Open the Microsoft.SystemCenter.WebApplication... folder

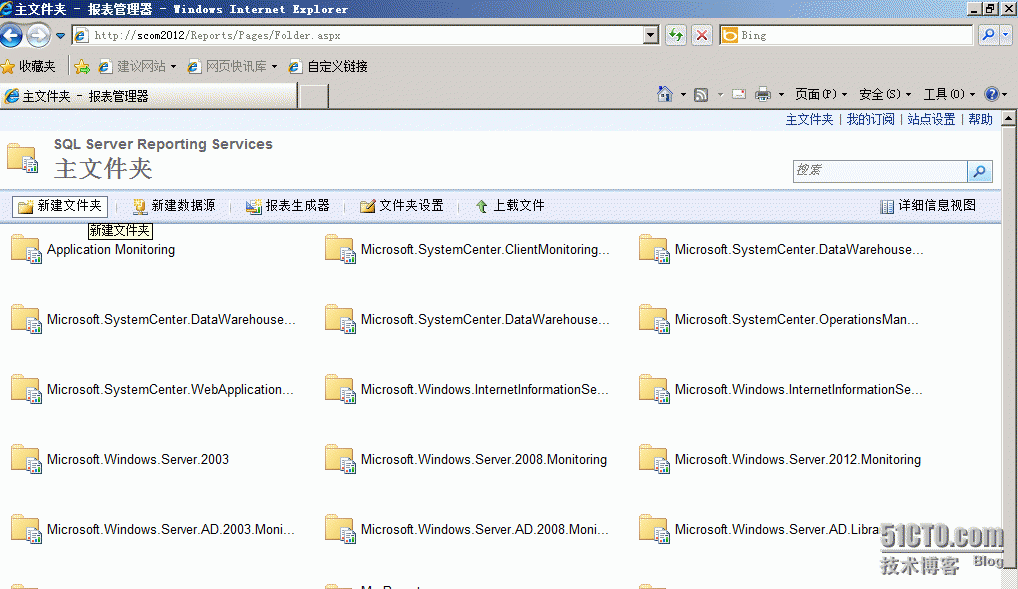170,390
